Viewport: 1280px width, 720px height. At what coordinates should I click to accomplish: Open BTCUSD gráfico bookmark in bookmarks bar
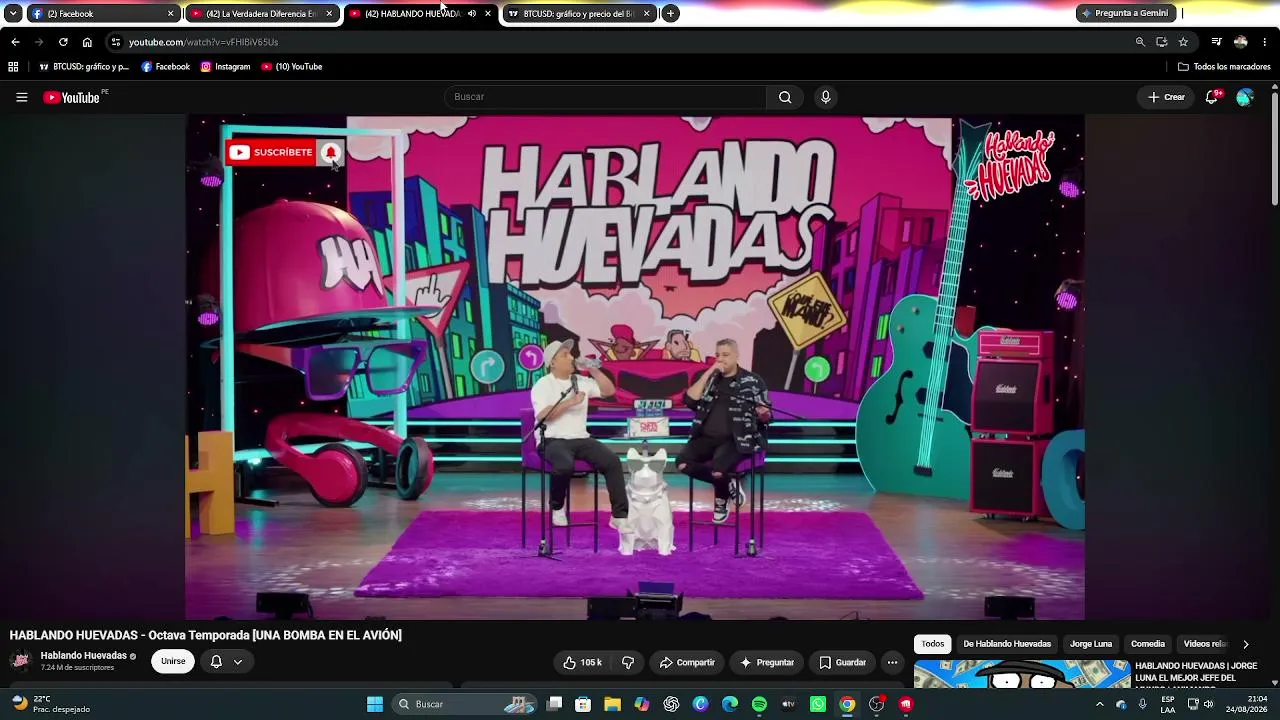(84, 67)
